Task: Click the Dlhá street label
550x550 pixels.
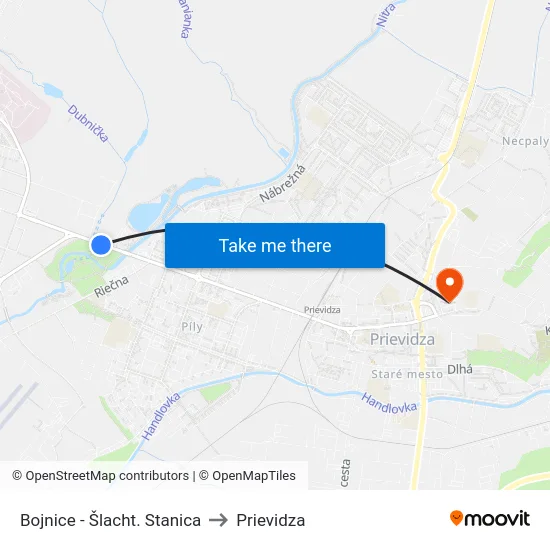Action: [x=460, y=369]
